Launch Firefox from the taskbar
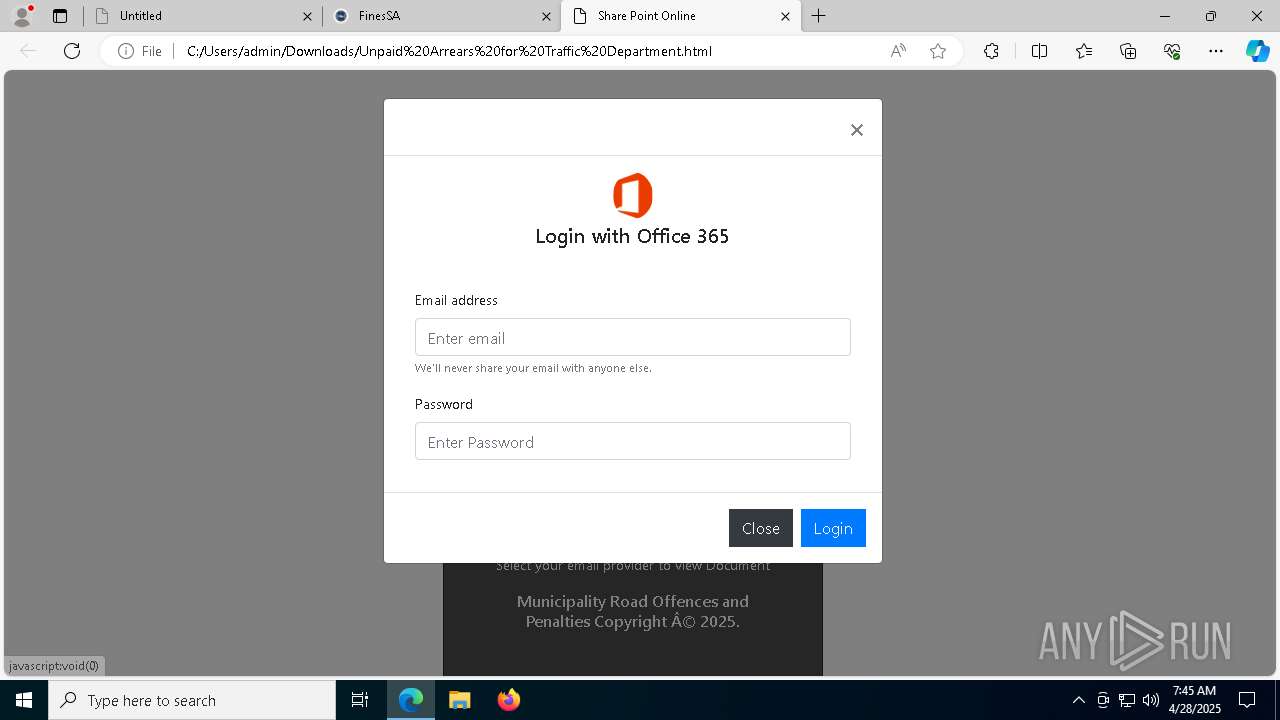 coord(508,700)
